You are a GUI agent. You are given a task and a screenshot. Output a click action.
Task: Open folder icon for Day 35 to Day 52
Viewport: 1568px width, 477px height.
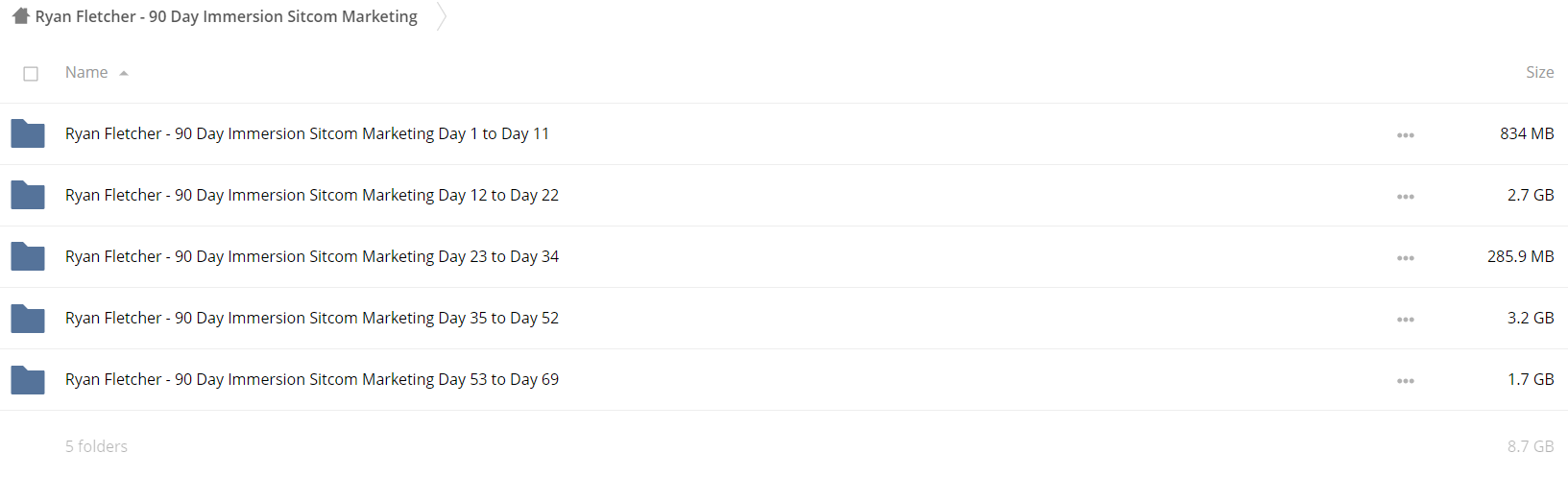click(x=28, y=318)
